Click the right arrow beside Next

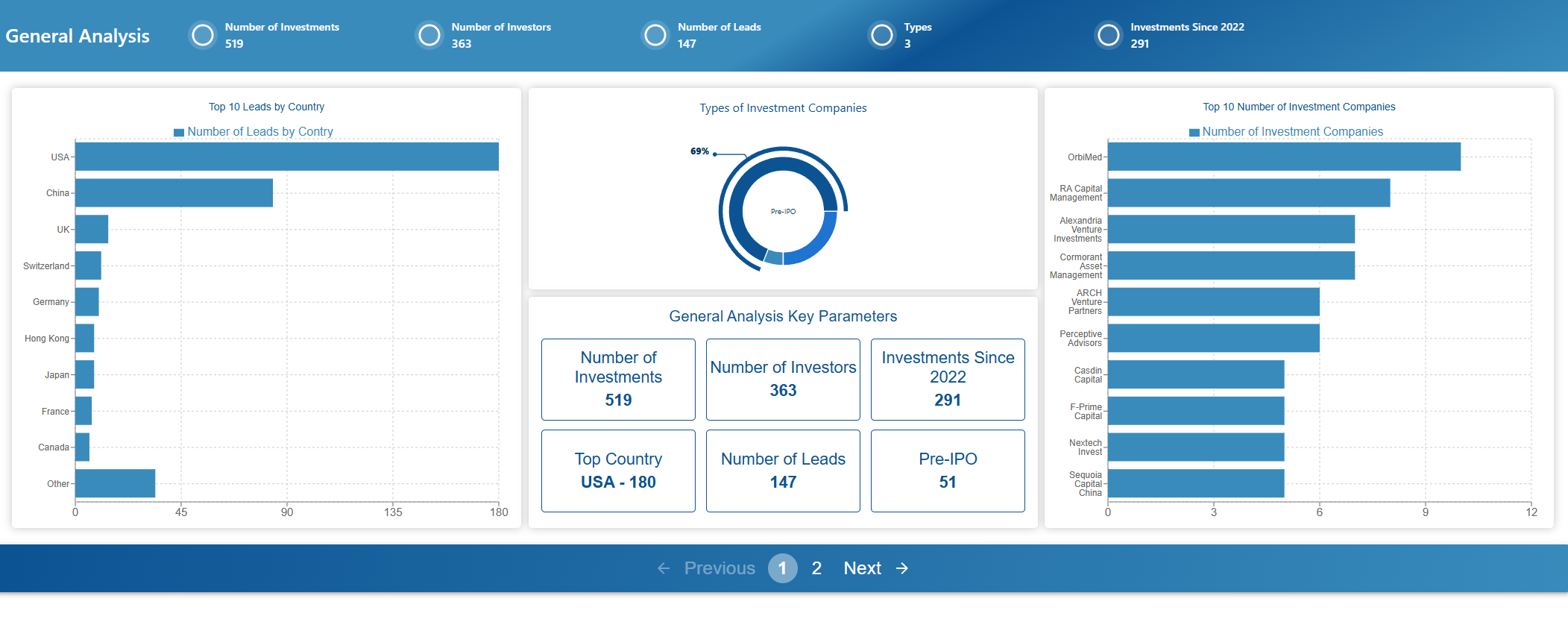(x=902, y=568)
